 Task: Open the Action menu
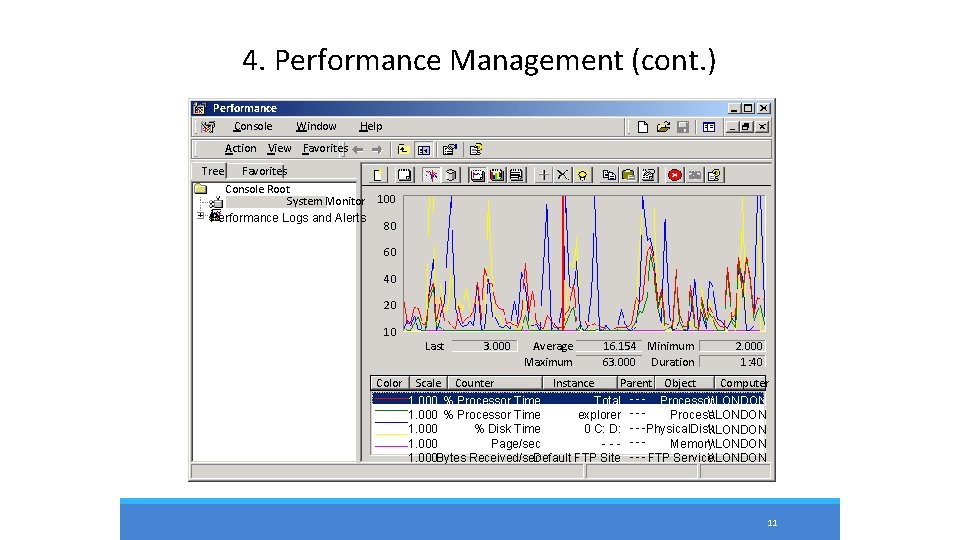tap(240, 148)
